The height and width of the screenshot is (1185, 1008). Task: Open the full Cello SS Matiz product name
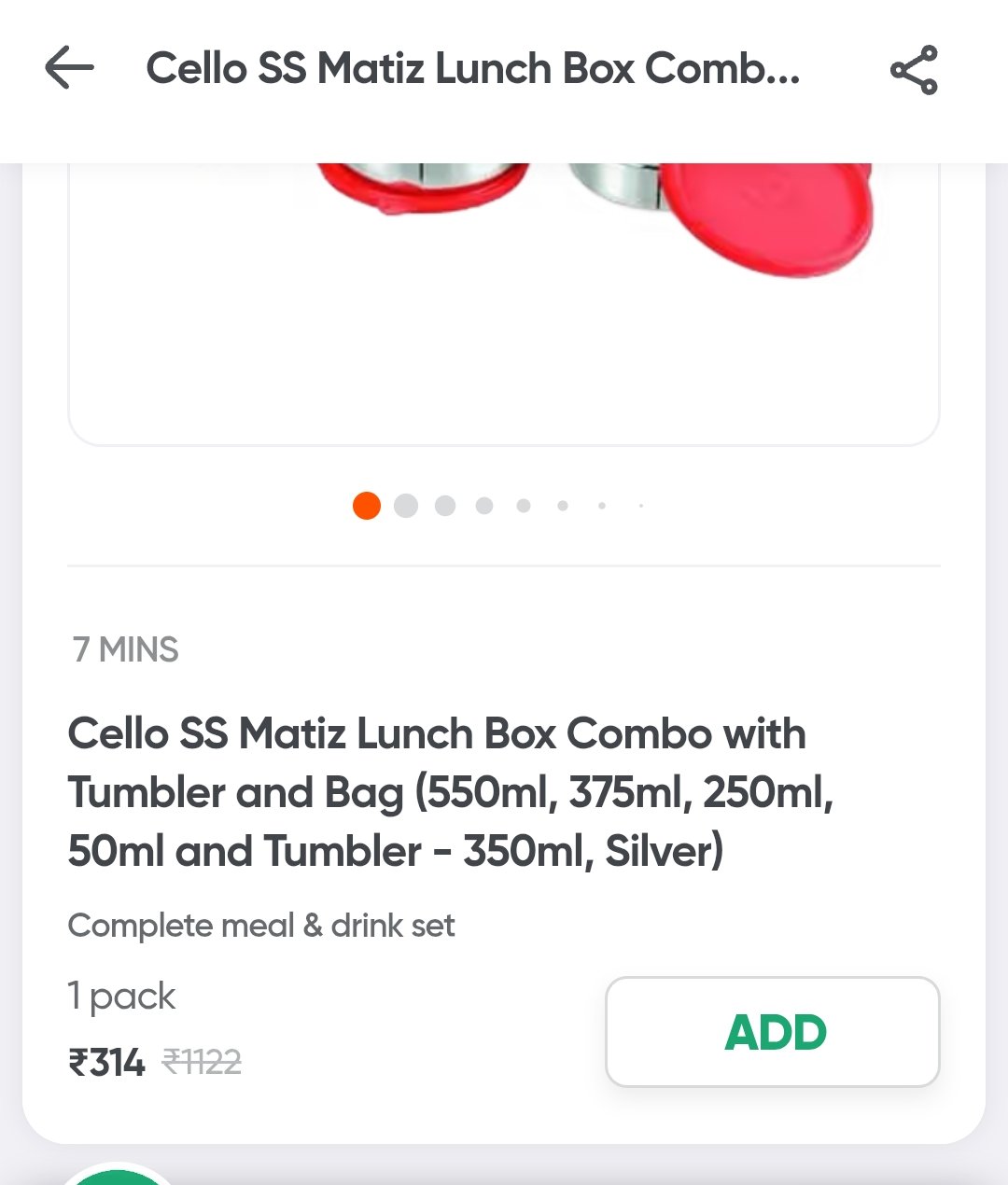pos(451,792)
